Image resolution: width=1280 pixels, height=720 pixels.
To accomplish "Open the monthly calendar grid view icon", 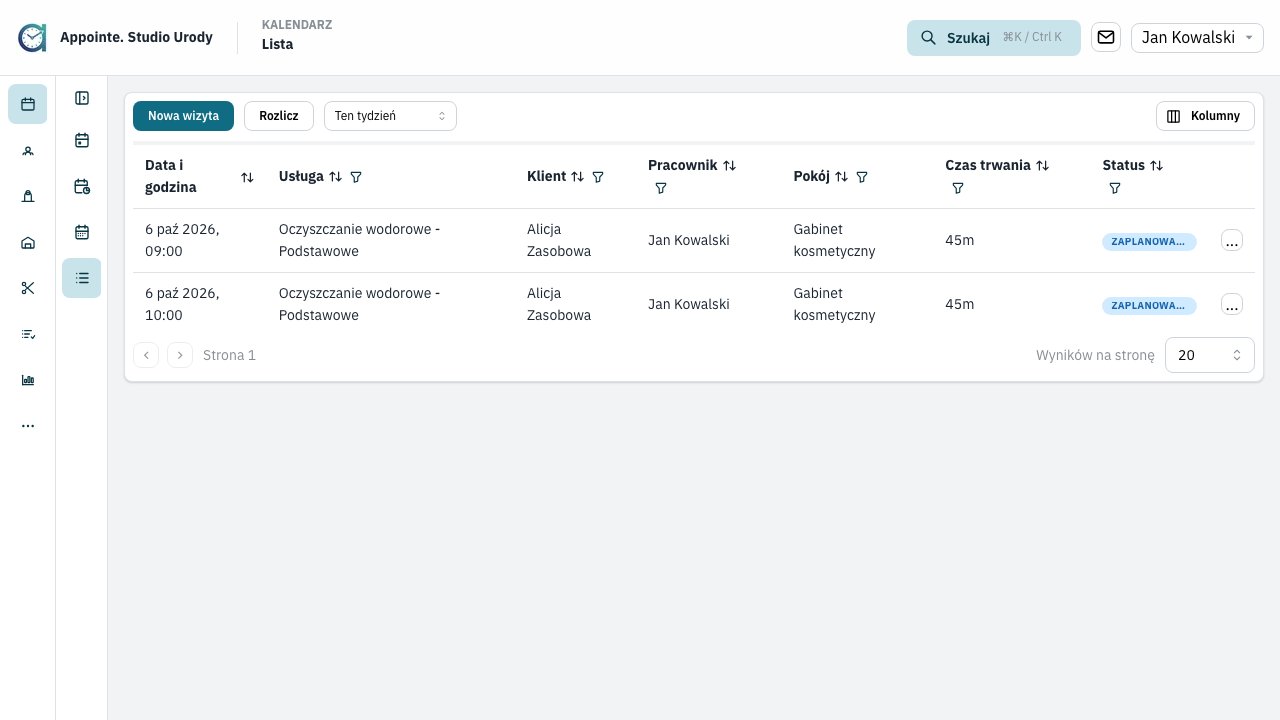I will (x=82, y=232).
